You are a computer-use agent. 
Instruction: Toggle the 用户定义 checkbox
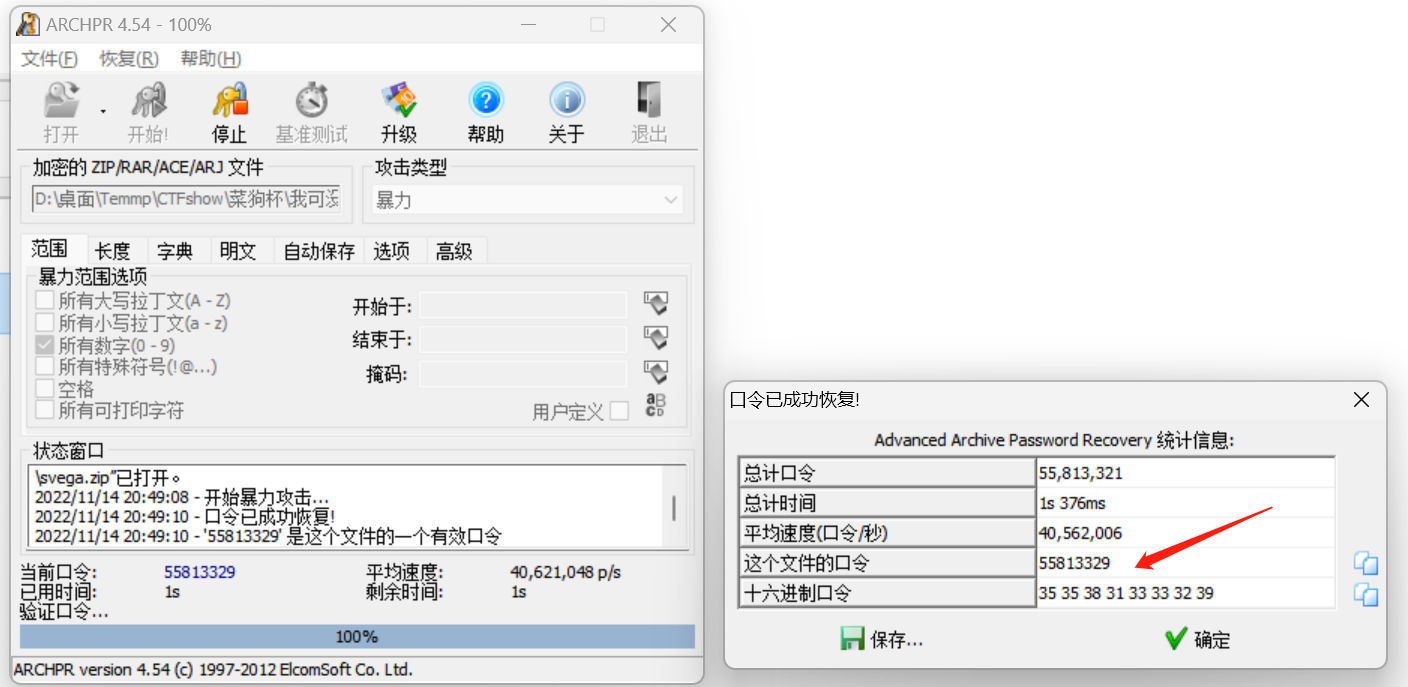point(620,411)
